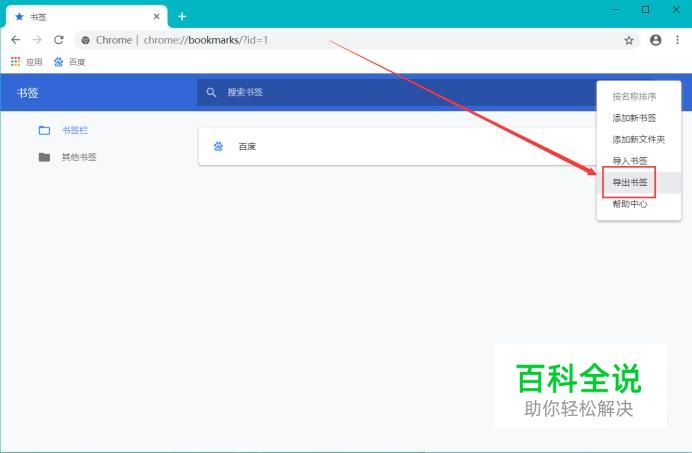The width and height of the screenshot is (692, 453).
Task: Open 帮助中心 from the menu
Action: pyautogui.click(x=639, y=204)
